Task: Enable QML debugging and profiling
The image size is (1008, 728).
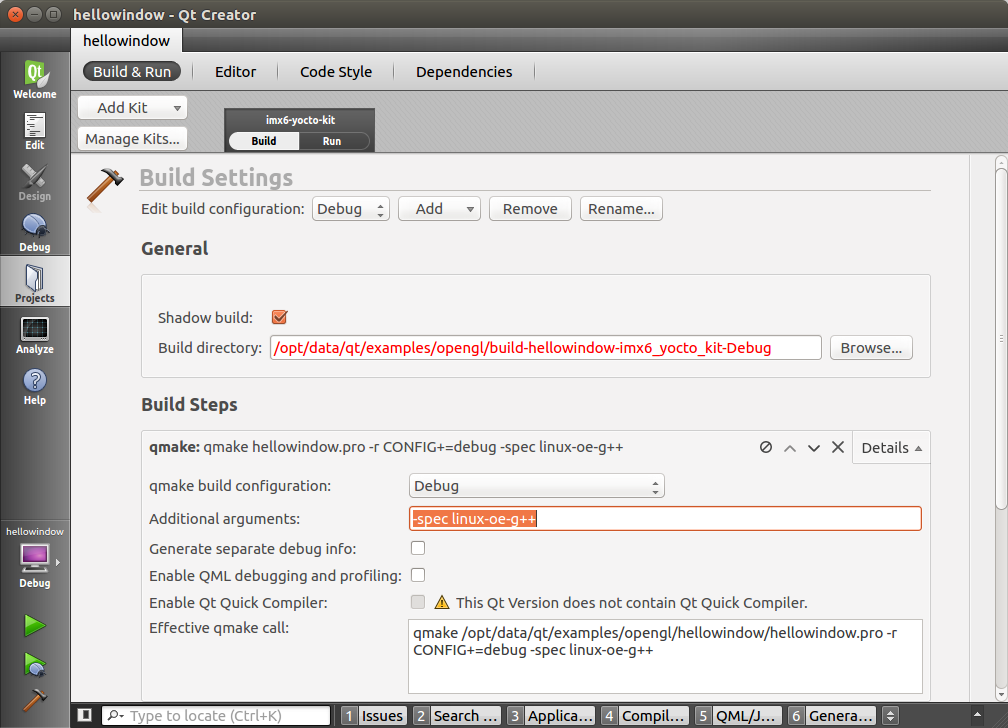Action: (x=418, y=575)
